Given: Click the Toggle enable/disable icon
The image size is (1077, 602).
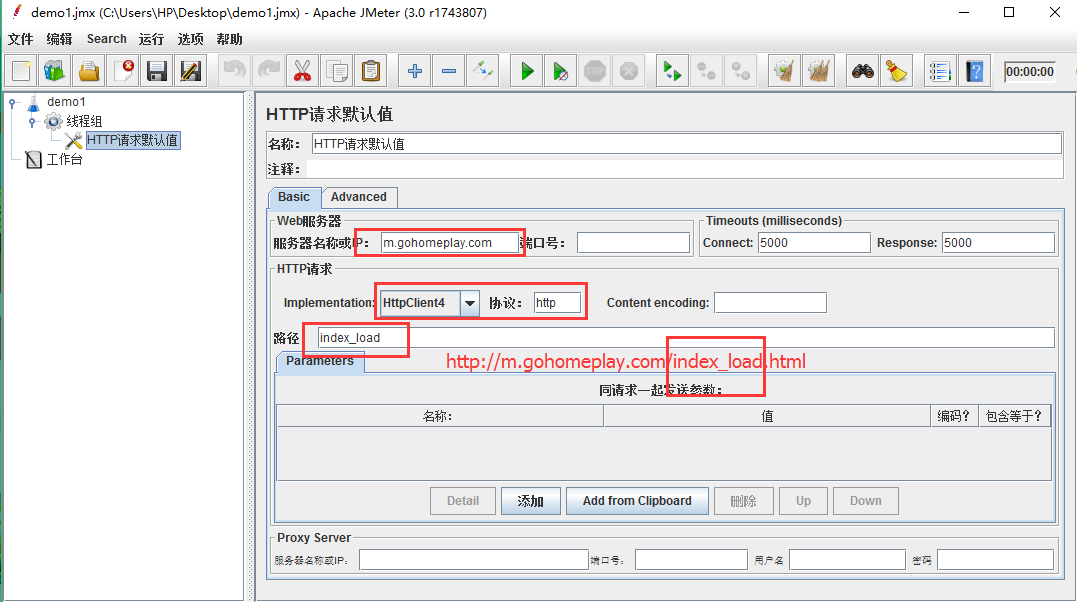Looking at the screenshot, I should click(x=483, y=71).
